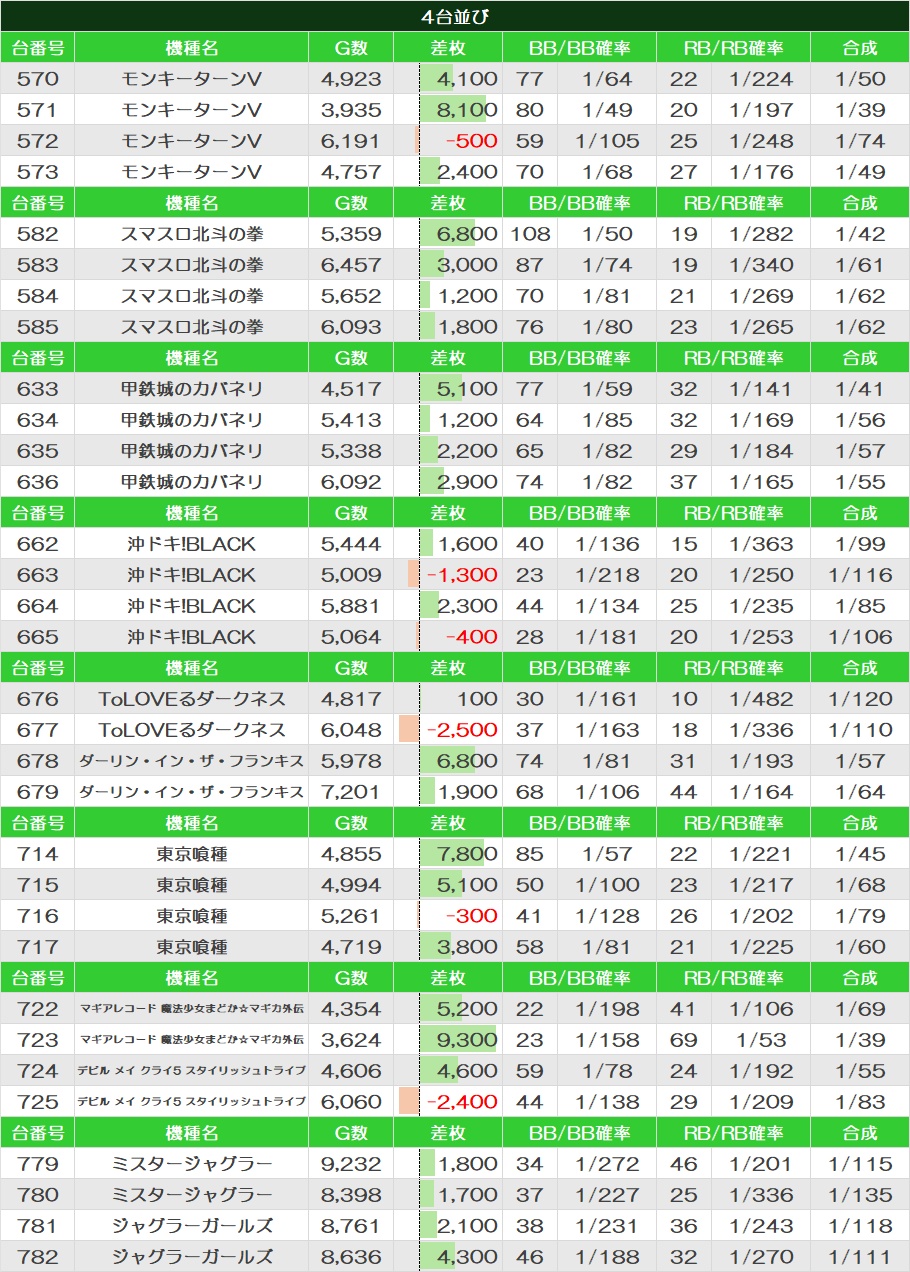The image size is (910, 1272).
Task: Select the -2,400 difference in row 725
Action: click(x=448, y=1102)
